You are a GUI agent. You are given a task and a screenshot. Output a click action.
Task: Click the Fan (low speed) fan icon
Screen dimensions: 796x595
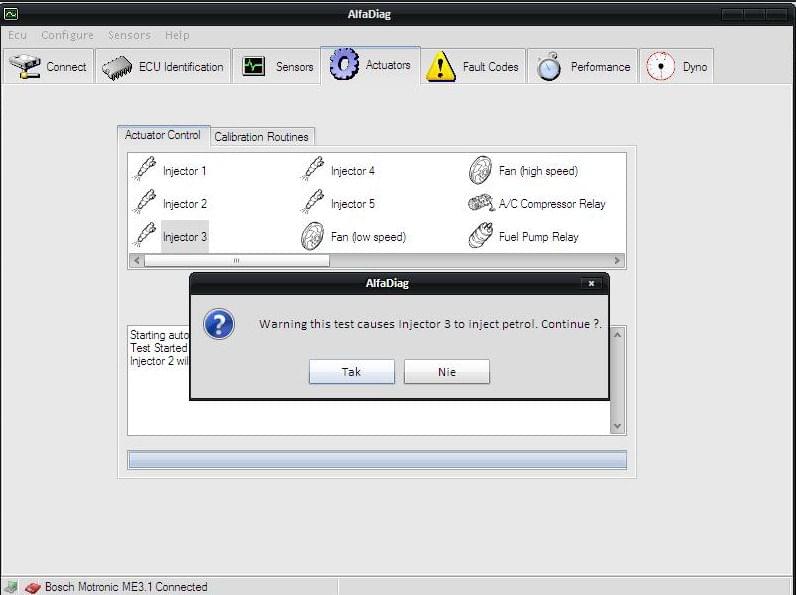click(x=312, y=236)
